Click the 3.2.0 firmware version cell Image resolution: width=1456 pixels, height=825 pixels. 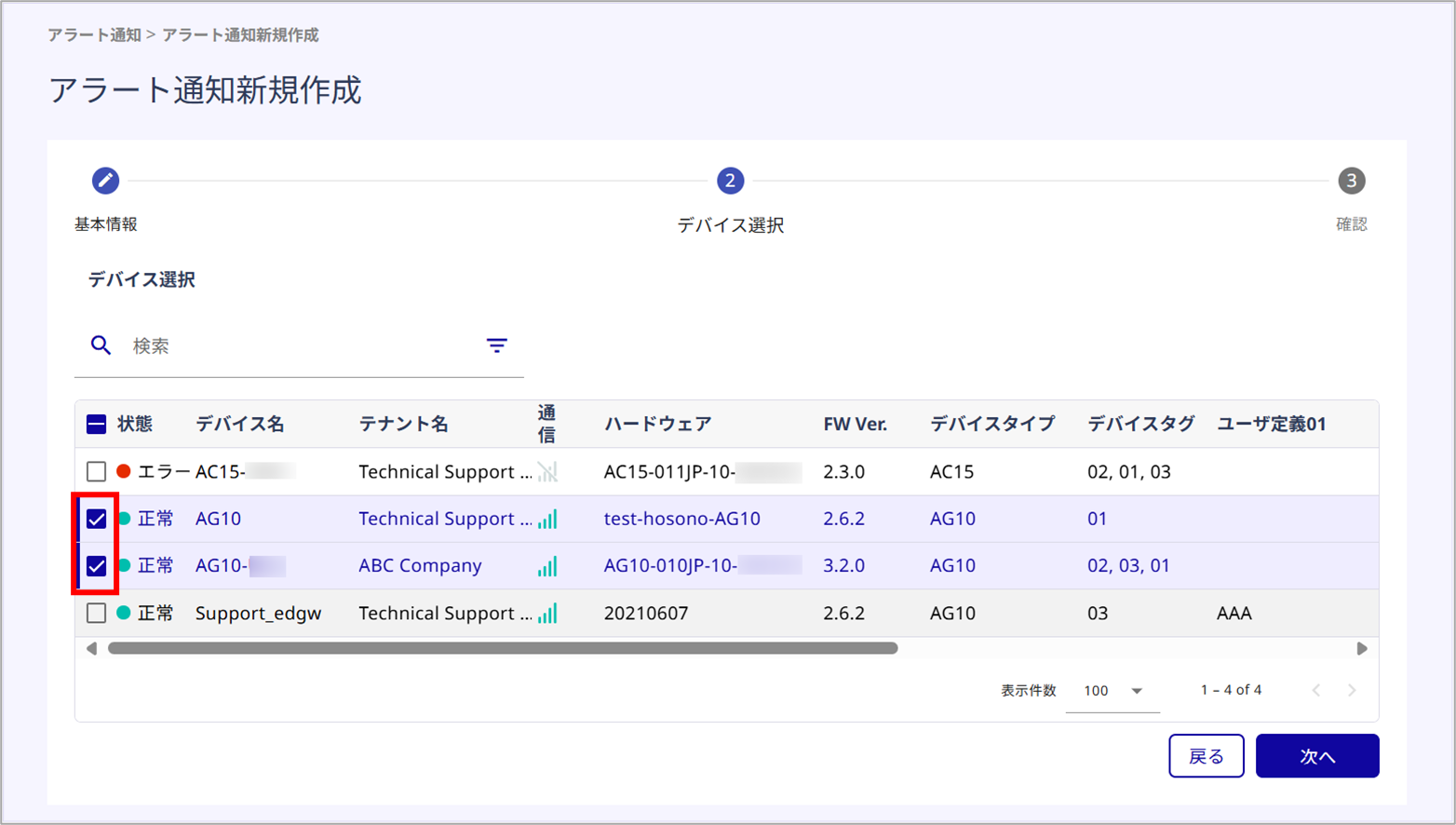coord(843,566)
